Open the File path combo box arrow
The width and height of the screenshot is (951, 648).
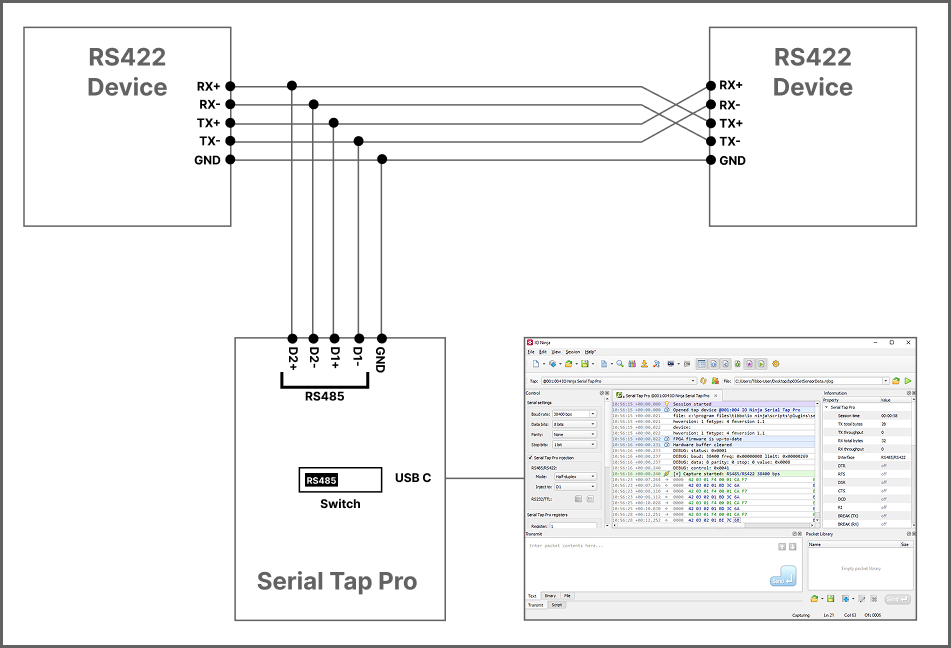[x=885, y=381]
